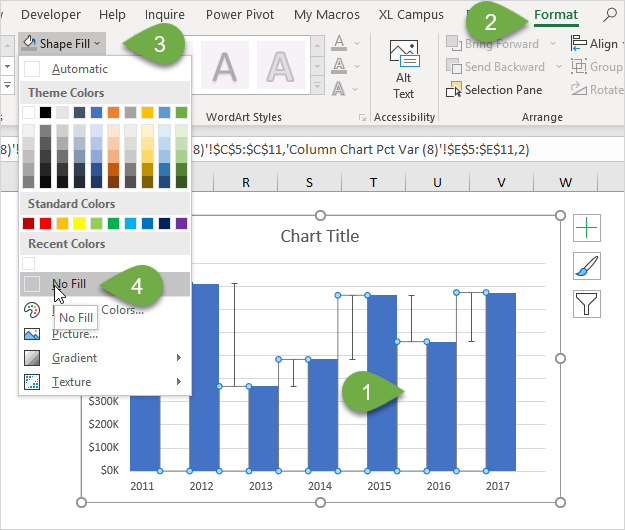Image resolution: width=625 pixels, height=530 pixels.
Task: Select the Chart Title text
Action: click(320, 236)
